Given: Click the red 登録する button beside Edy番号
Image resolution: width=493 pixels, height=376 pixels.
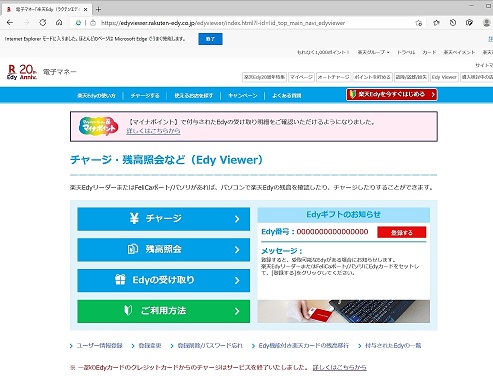Looking at the screenshot, I should coord(401,232).
